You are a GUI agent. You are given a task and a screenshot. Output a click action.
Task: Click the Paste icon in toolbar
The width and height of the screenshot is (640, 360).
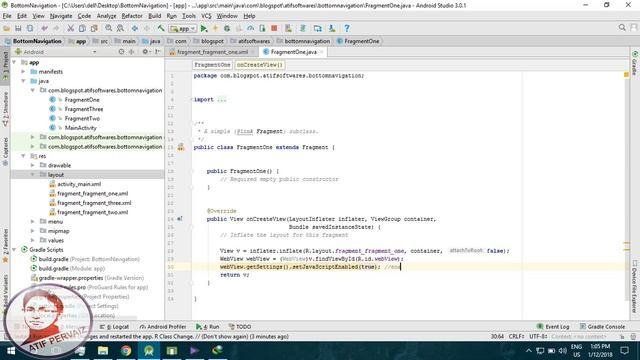94,28
